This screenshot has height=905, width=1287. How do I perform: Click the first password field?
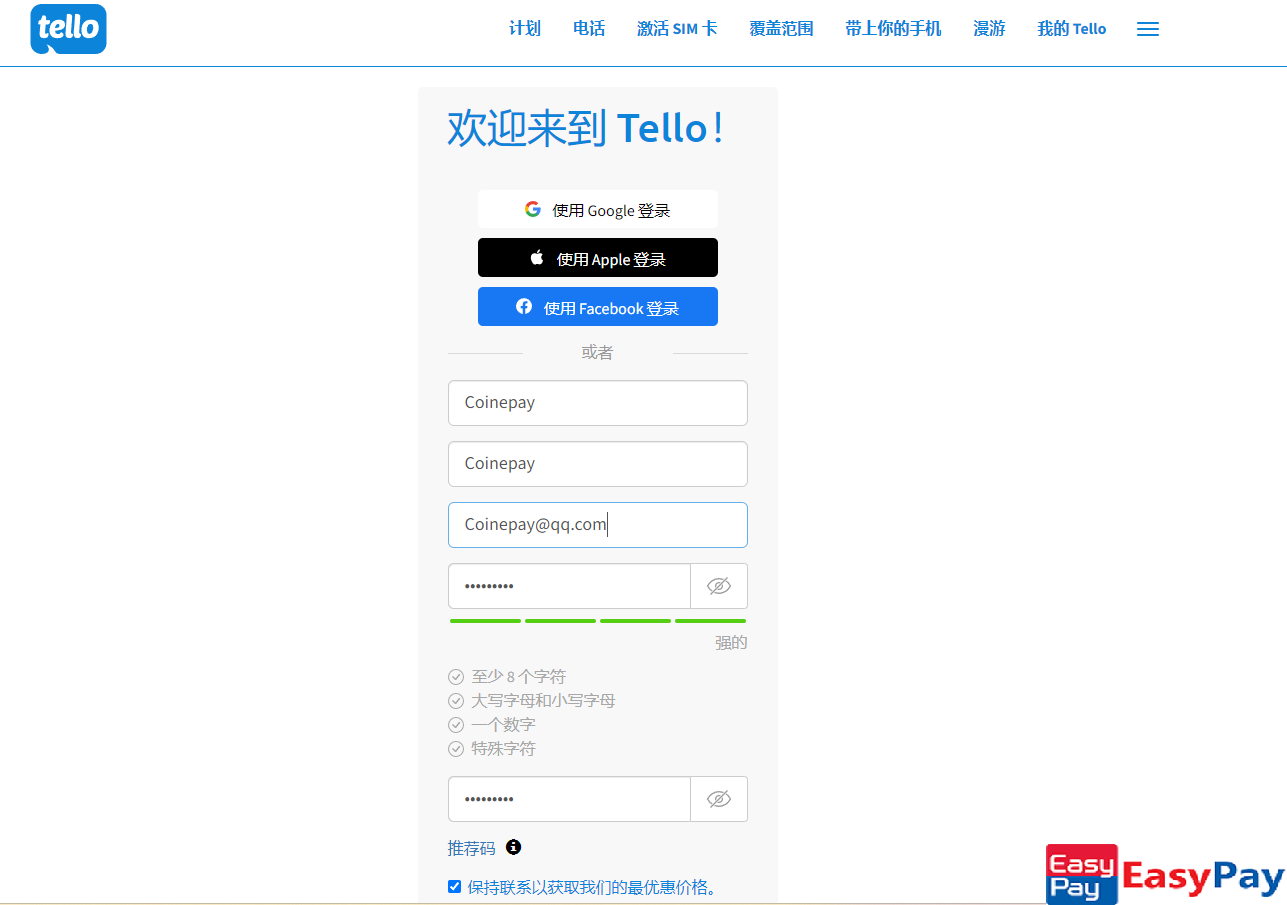[569, 586]
